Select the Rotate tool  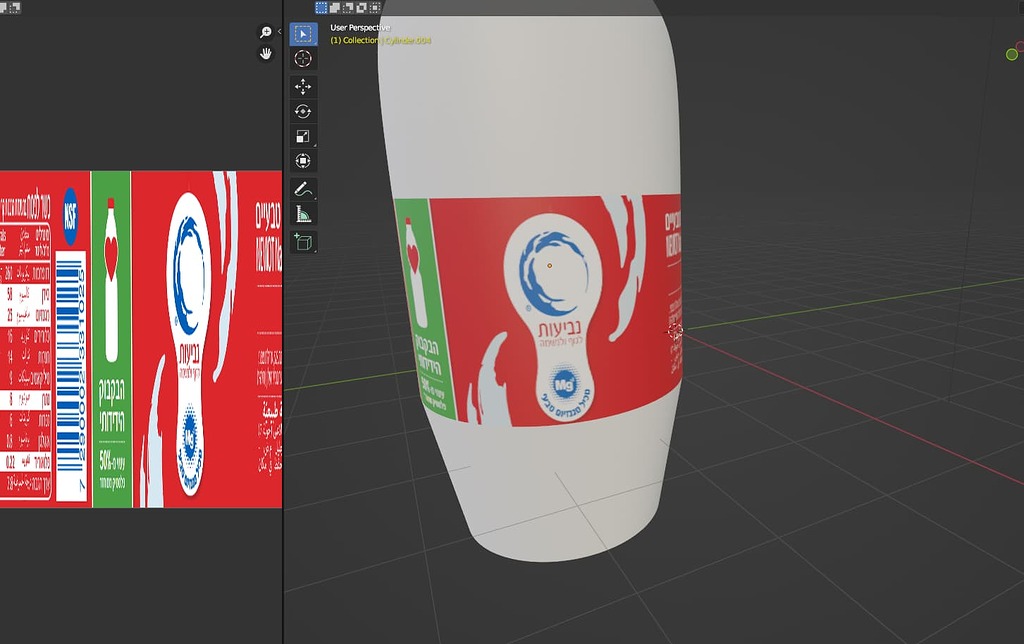coord(302,110)
